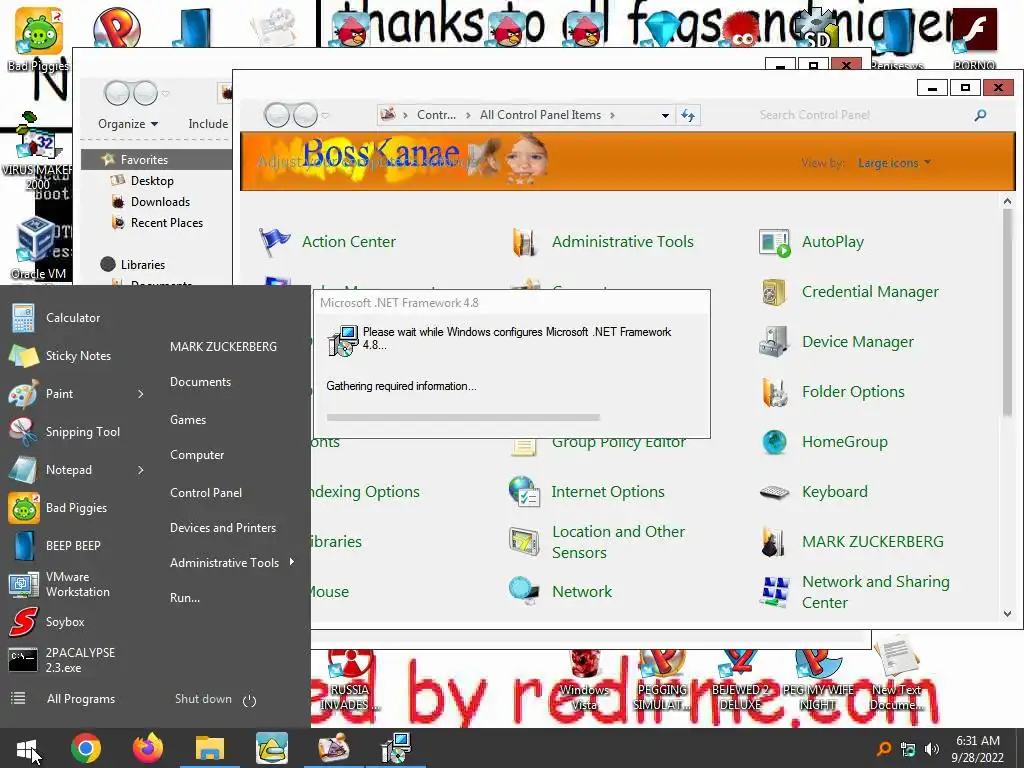Open Network and Sharing Center

[x=854, y=592]
